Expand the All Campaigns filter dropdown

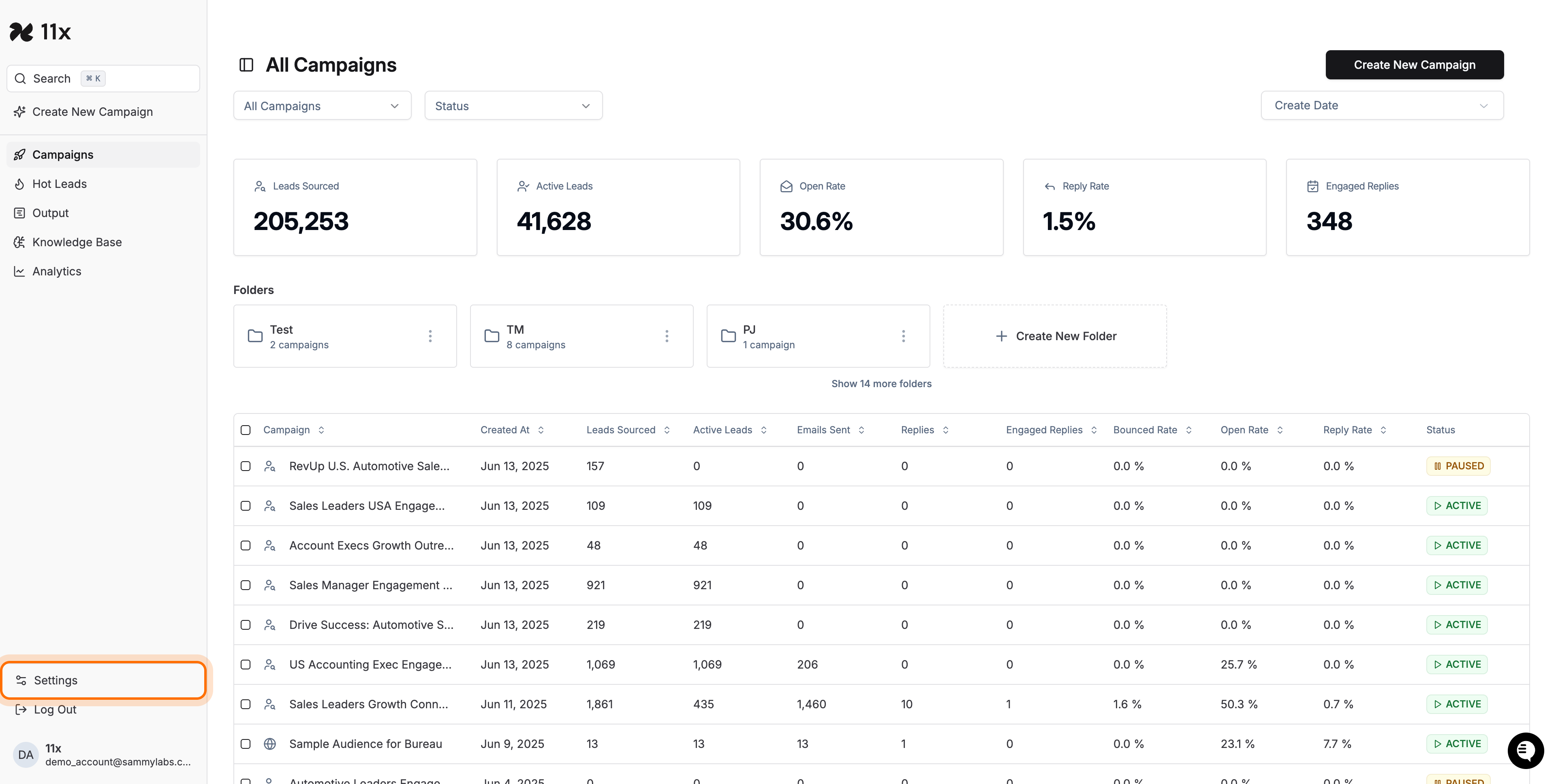pyautogui.click(x=322, y=106)
